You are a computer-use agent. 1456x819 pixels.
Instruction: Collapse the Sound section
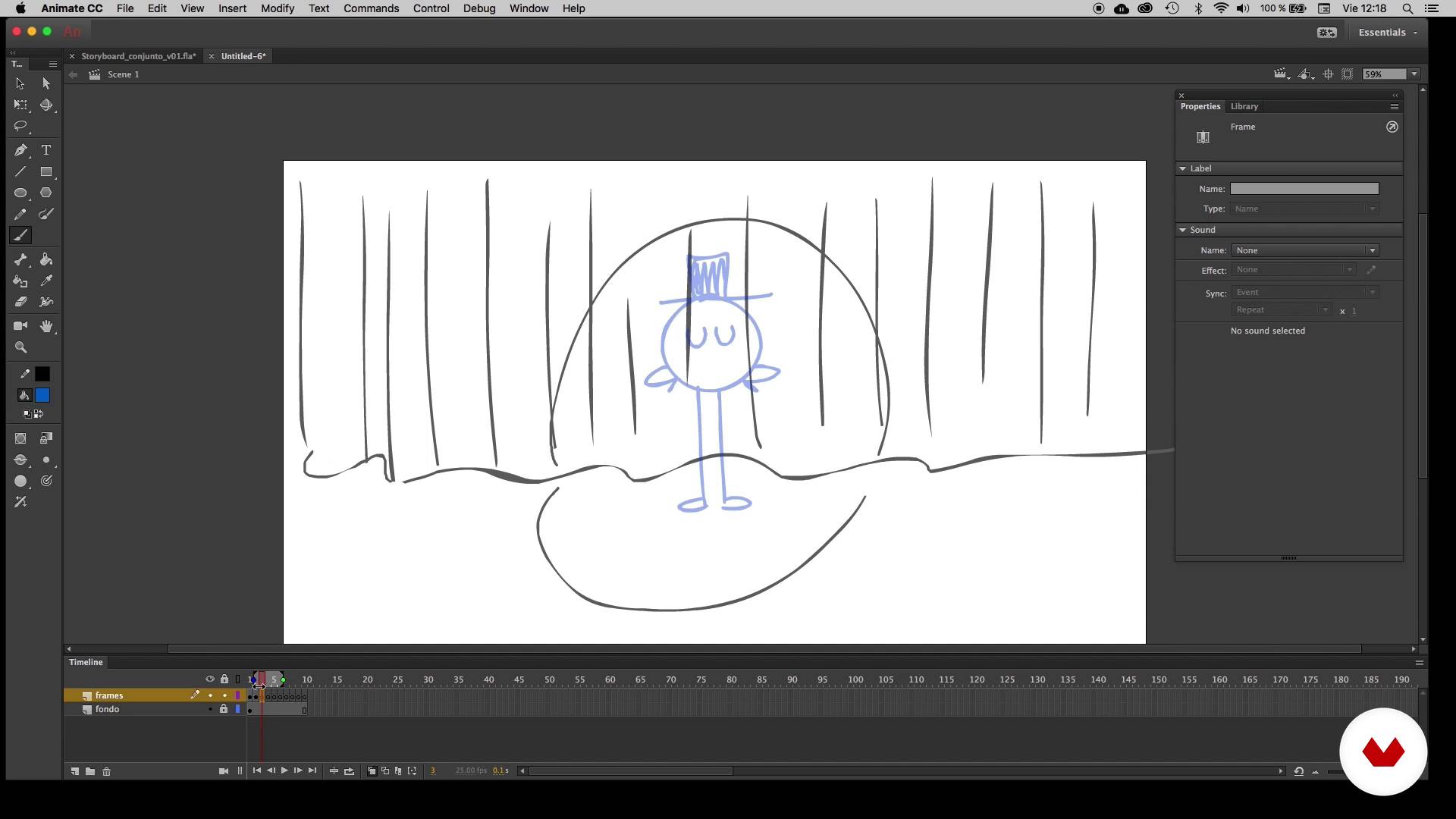(1182, 230)
